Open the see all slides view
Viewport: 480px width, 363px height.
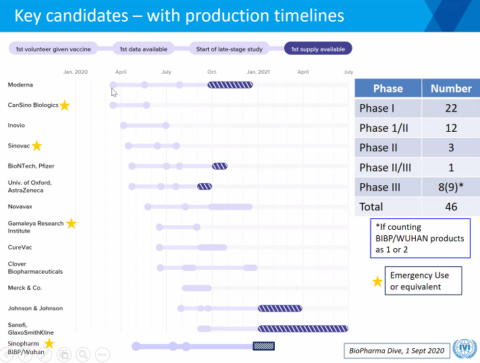(64, 354)
